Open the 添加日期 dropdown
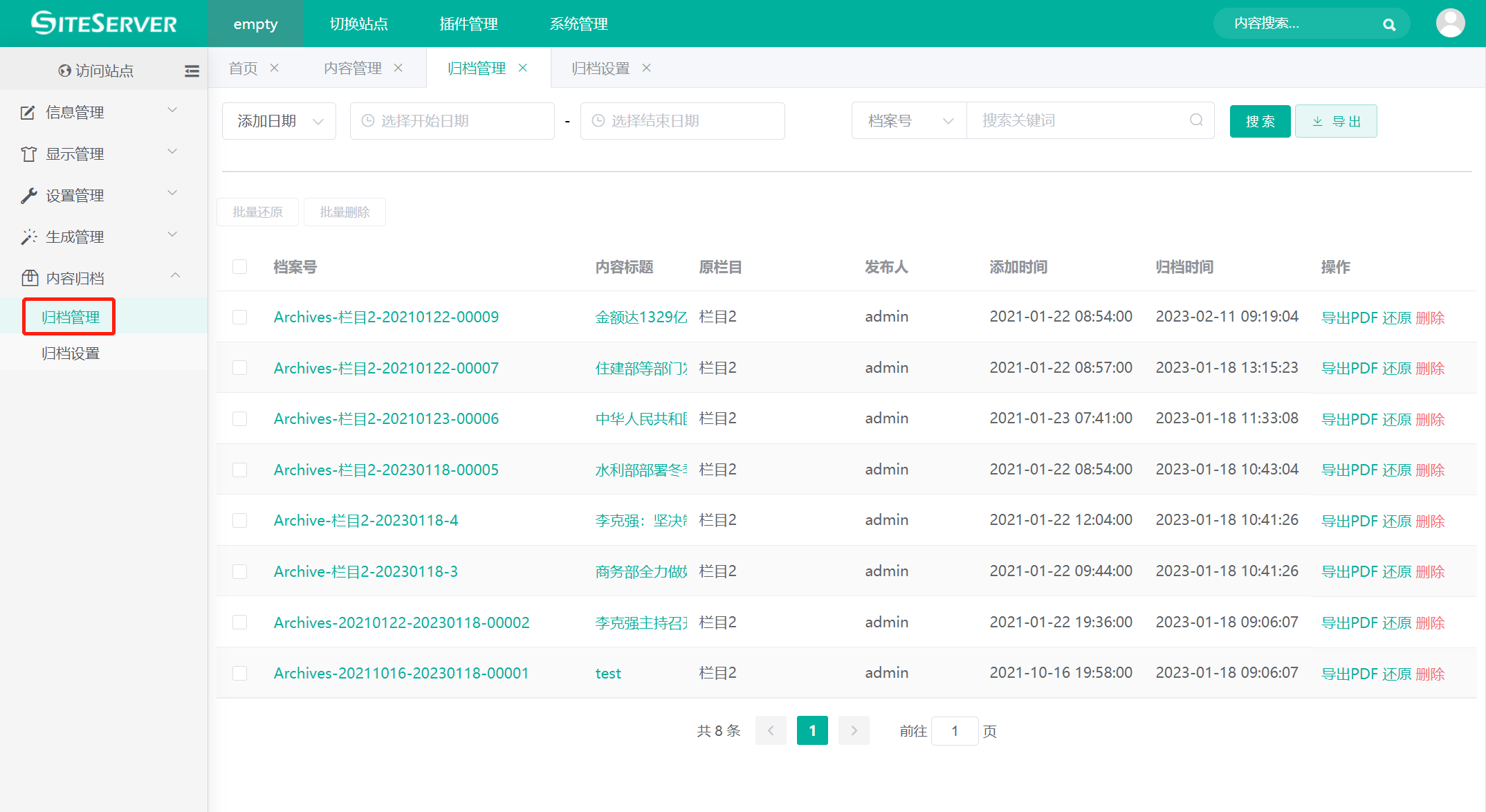This screenshot has height=812, width=1486. pyautogui.click(x=279, y=121)
